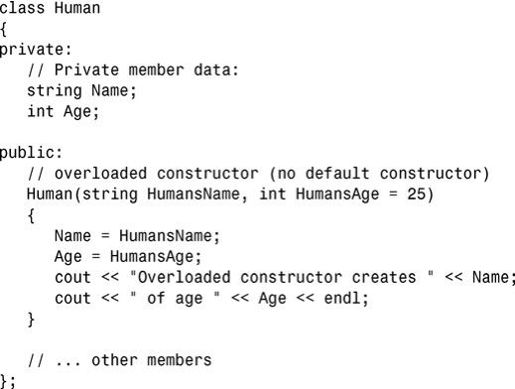Click the string Name declaration
Screen dimensions: 515x389
[82, 91]
